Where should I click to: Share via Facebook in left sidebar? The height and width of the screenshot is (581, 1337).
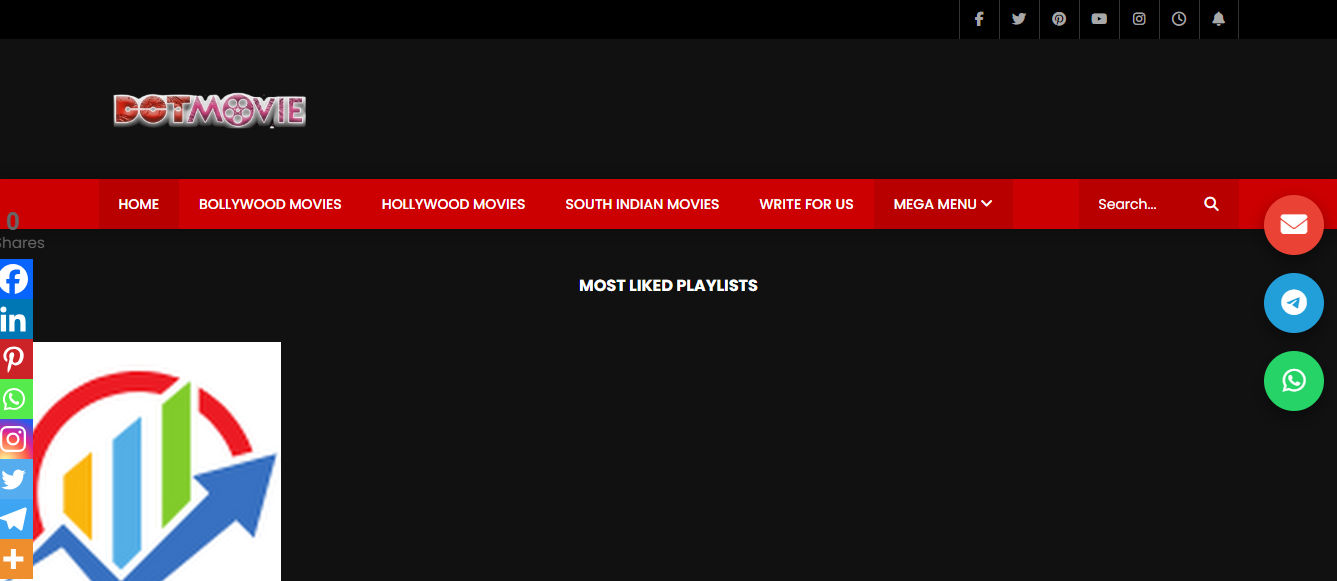coord(15,280)
